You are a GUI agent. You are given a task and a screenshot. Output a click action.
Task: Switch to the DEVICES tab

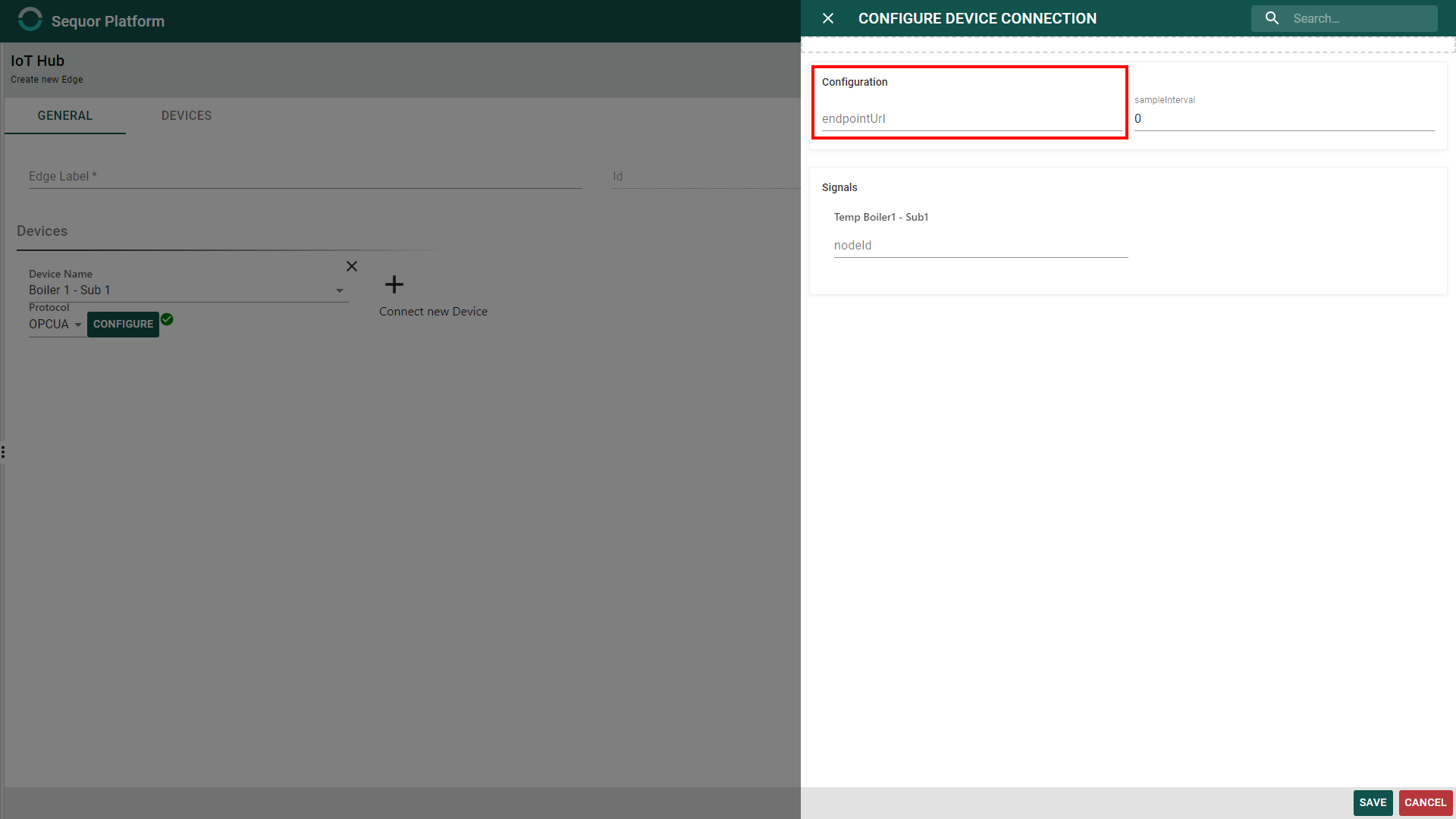[187, 116]
